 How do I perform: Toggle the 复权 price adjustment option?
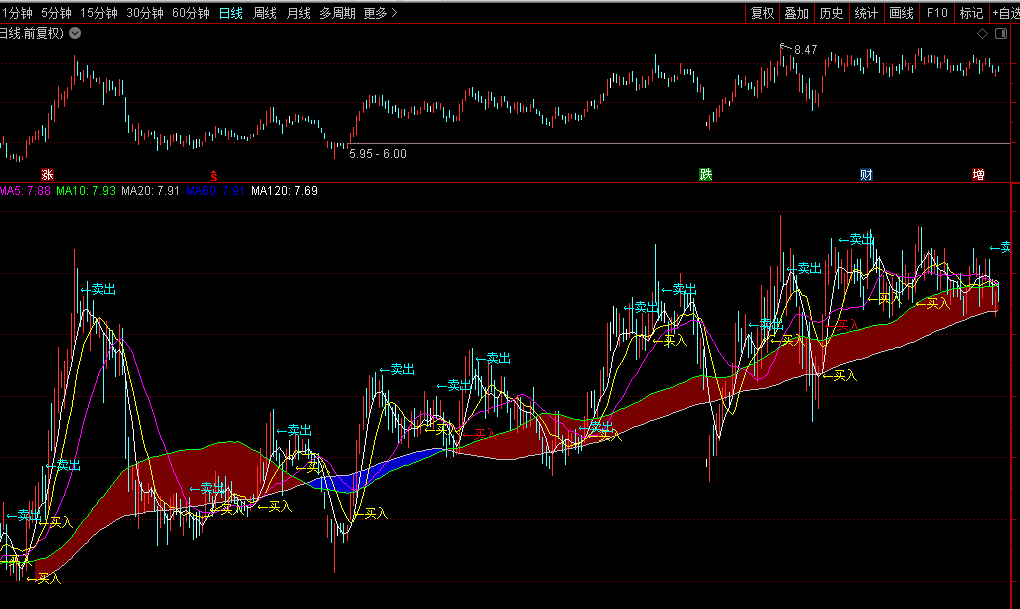pos(762,13)
